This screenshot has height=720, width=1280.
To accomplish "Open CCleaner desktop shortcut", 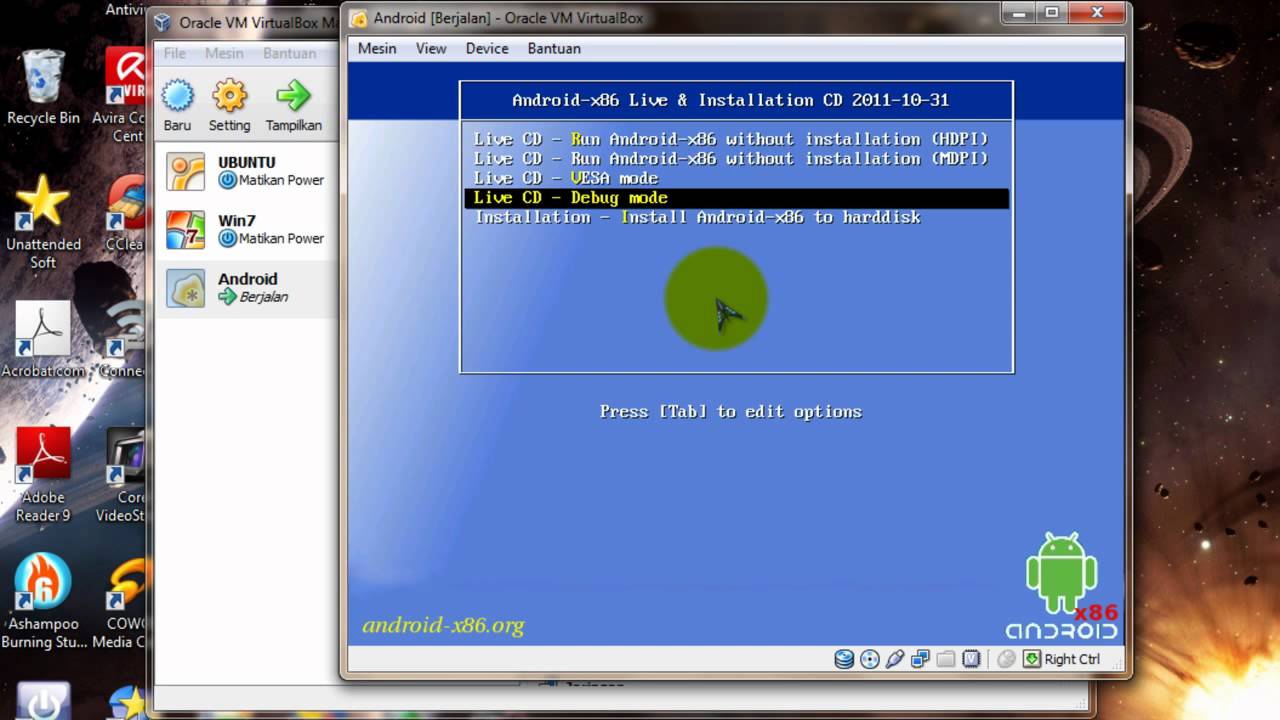I will 125,213.
